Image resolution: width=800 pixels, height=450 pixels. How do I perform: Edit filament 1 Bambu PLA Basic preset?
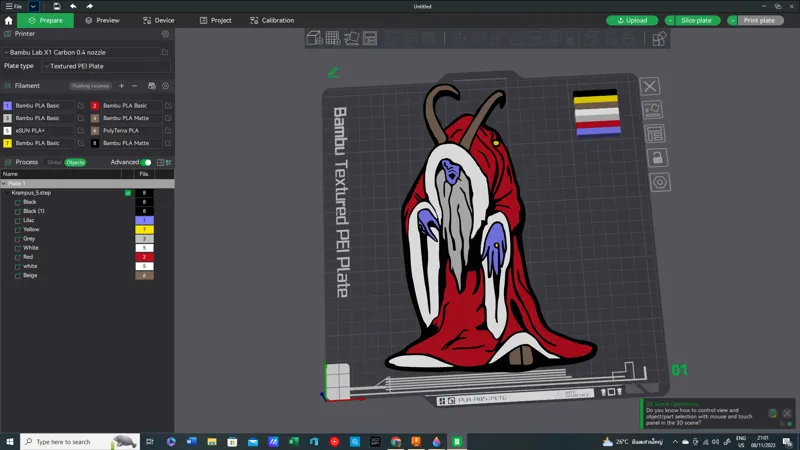[x=81, y=106]
